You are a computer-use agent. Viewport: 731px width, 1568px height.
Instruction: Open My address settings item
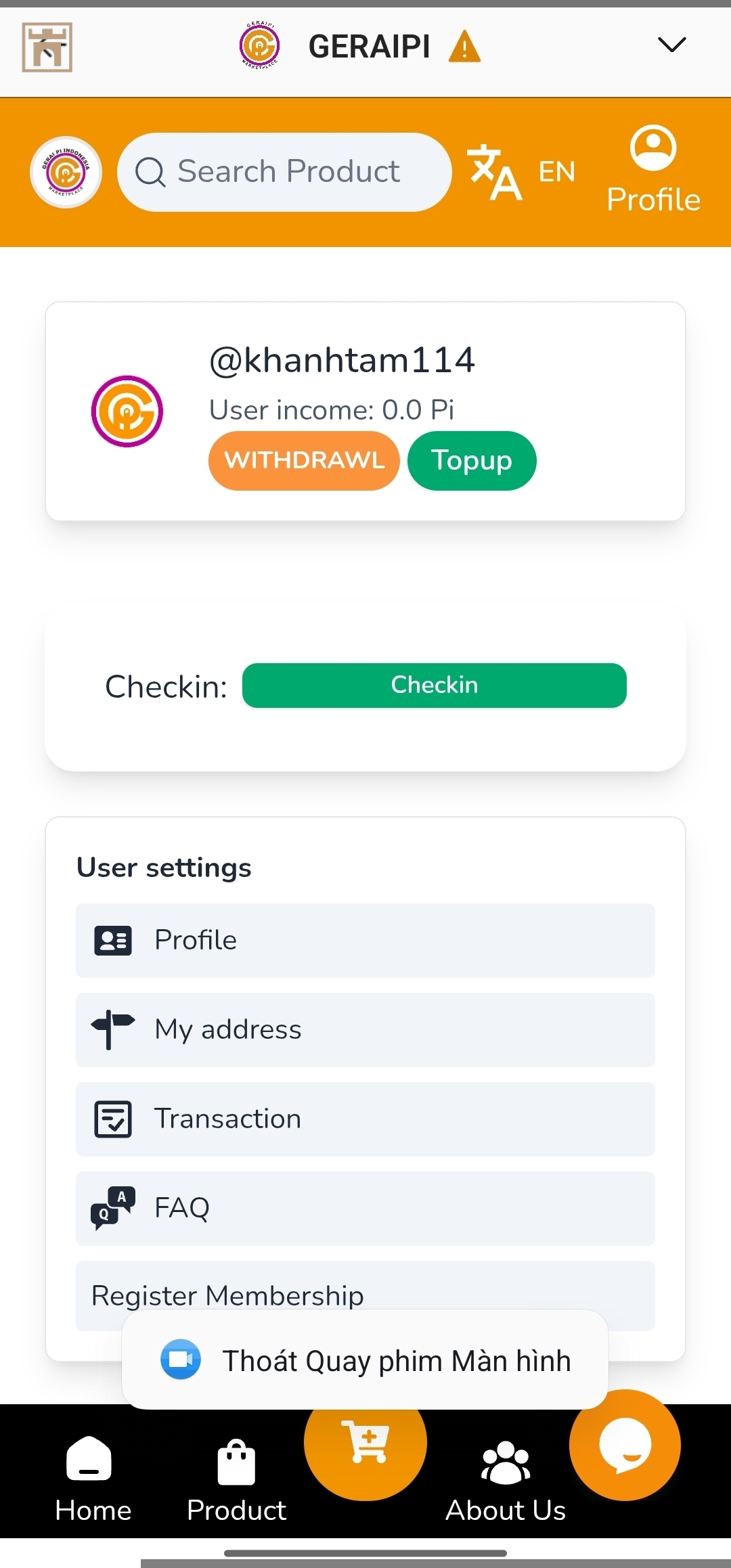pyautogui.click(x=365, y=1029)
